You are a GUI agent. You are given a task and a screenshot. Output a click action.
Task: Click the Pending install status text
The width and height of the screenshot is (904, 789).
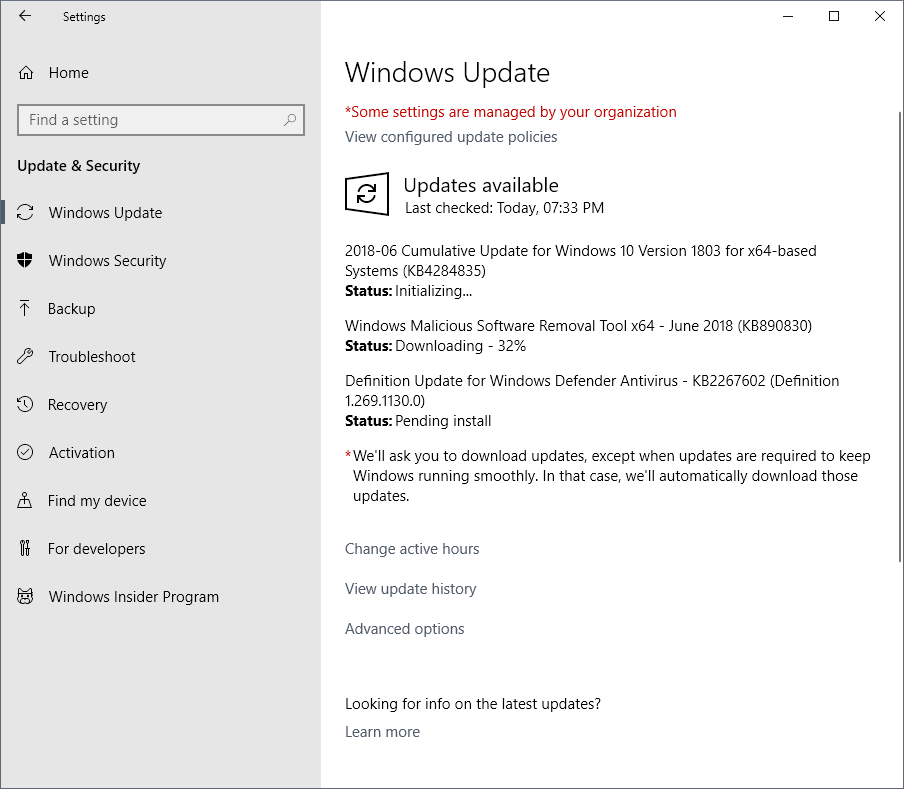(443, 421)
